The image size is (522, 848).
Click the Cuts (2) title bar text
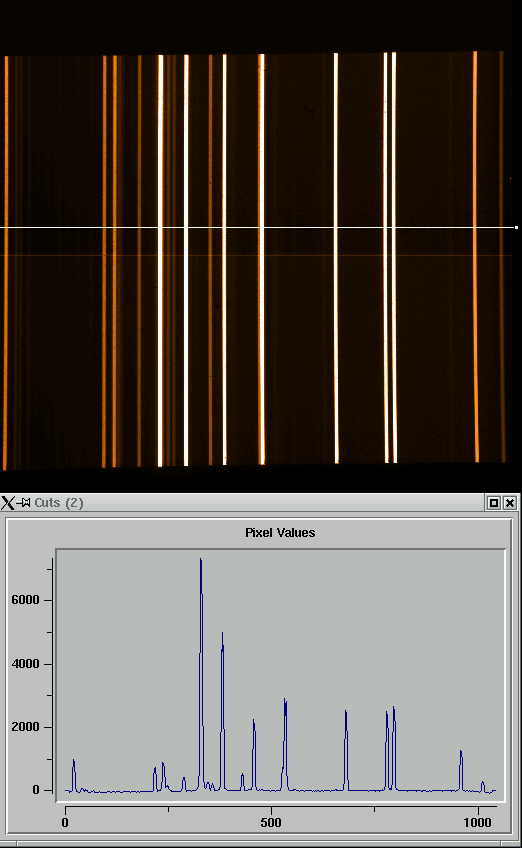59,503
